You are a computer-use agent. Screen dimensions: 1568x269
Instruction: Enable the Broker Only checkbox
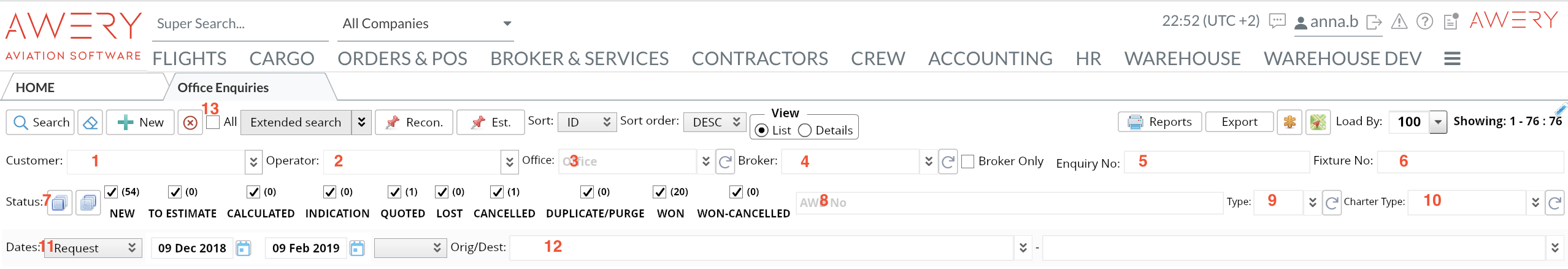tap(968, 162)
